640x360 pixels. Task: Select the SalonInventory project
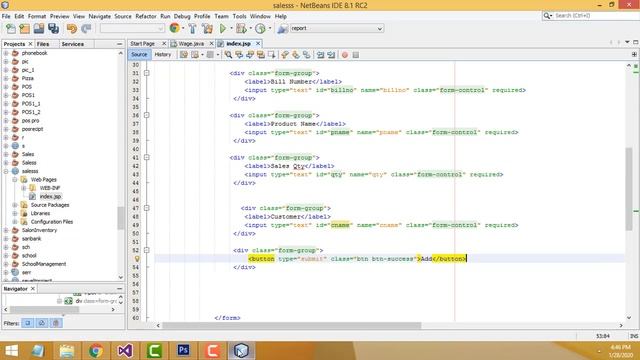click(39, 230)
